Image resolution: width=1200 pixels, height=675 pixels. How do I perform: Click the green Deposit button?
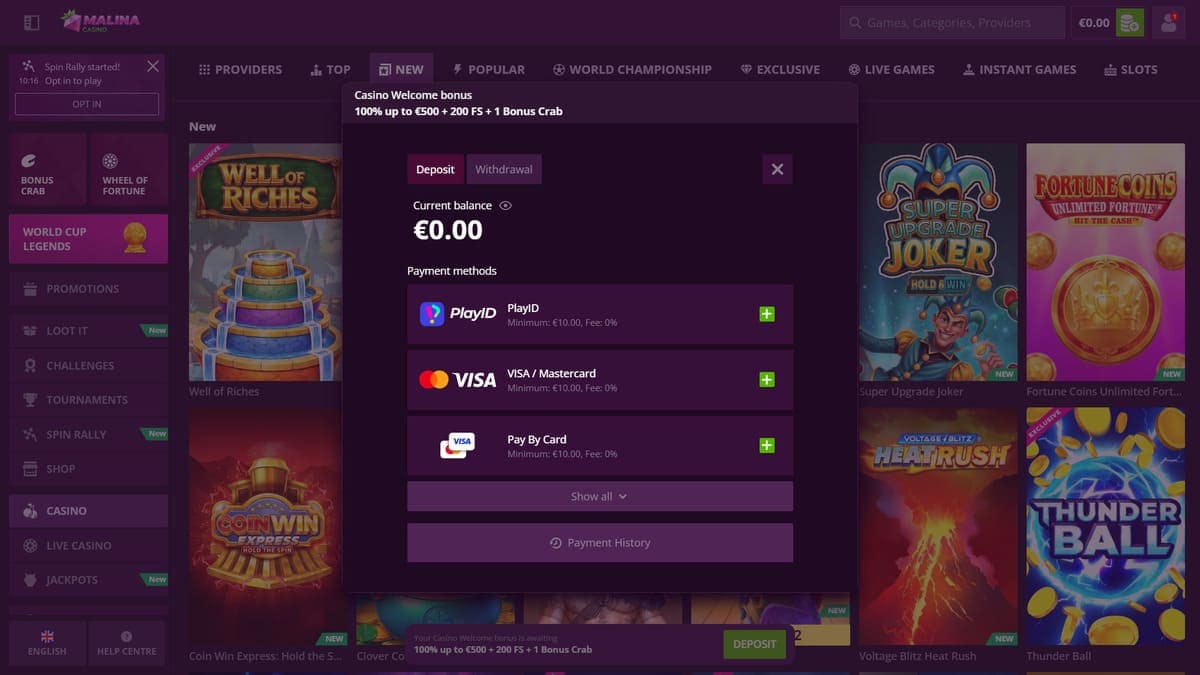[x=754, y=644]
